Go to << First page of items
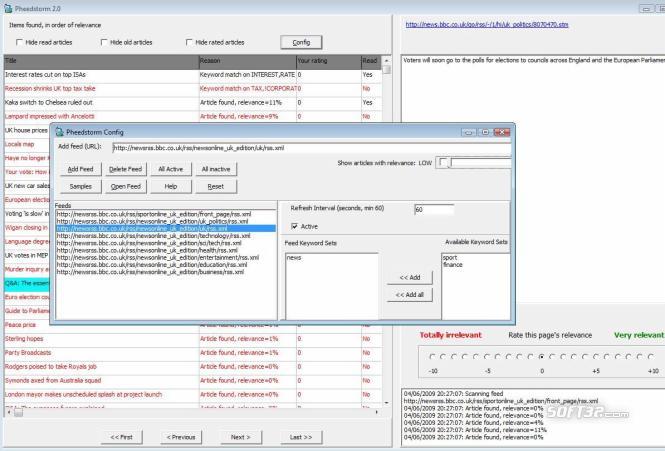Image resolution: width=665 pixels, height=451 pixels. coord(122,437)
